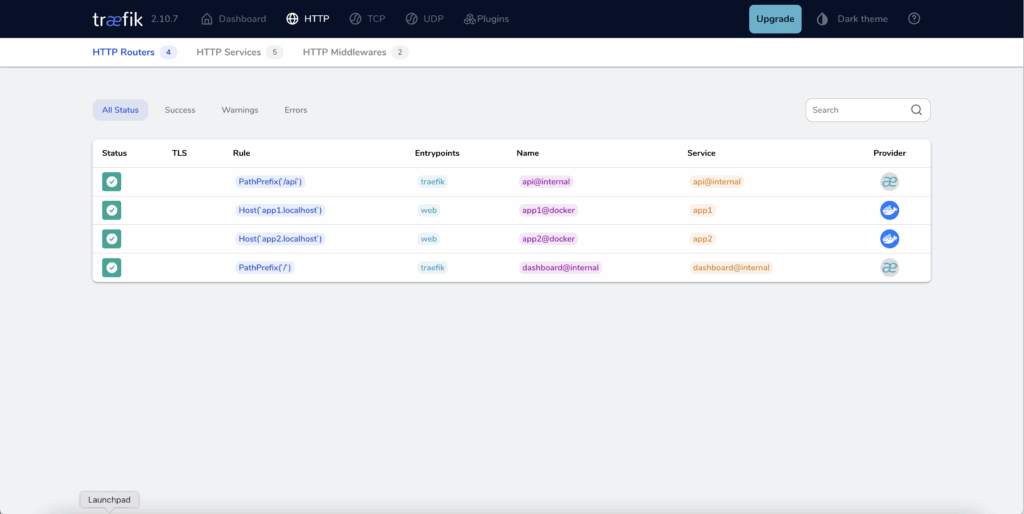1024x514 pixels.
Task: Click the Service column header
Action: 701,153
